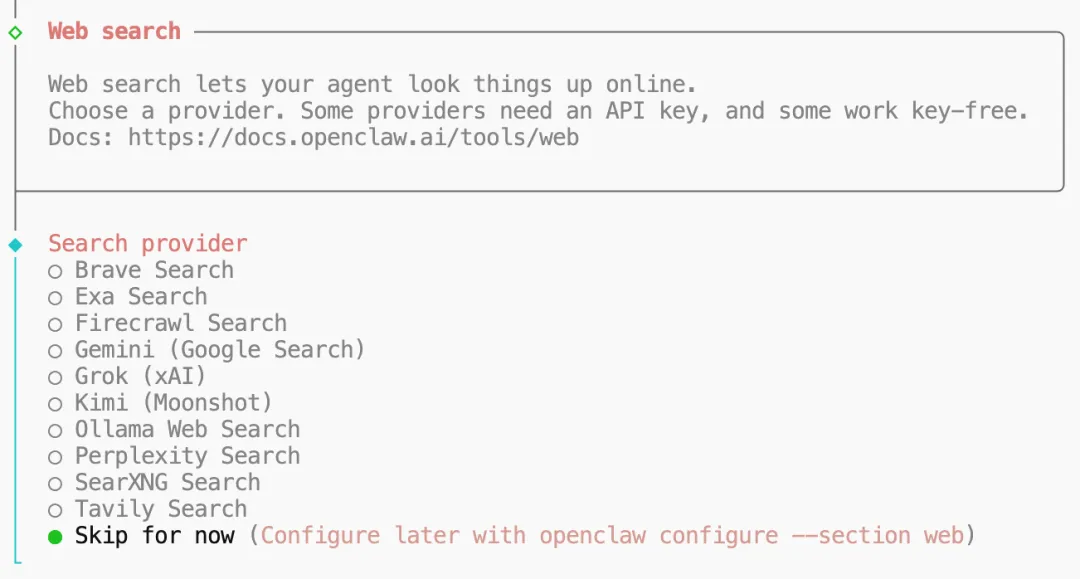This screenshot has height=579, width=1080.
Task: Click the Configure later hint text
Action: tap(612, 536)
